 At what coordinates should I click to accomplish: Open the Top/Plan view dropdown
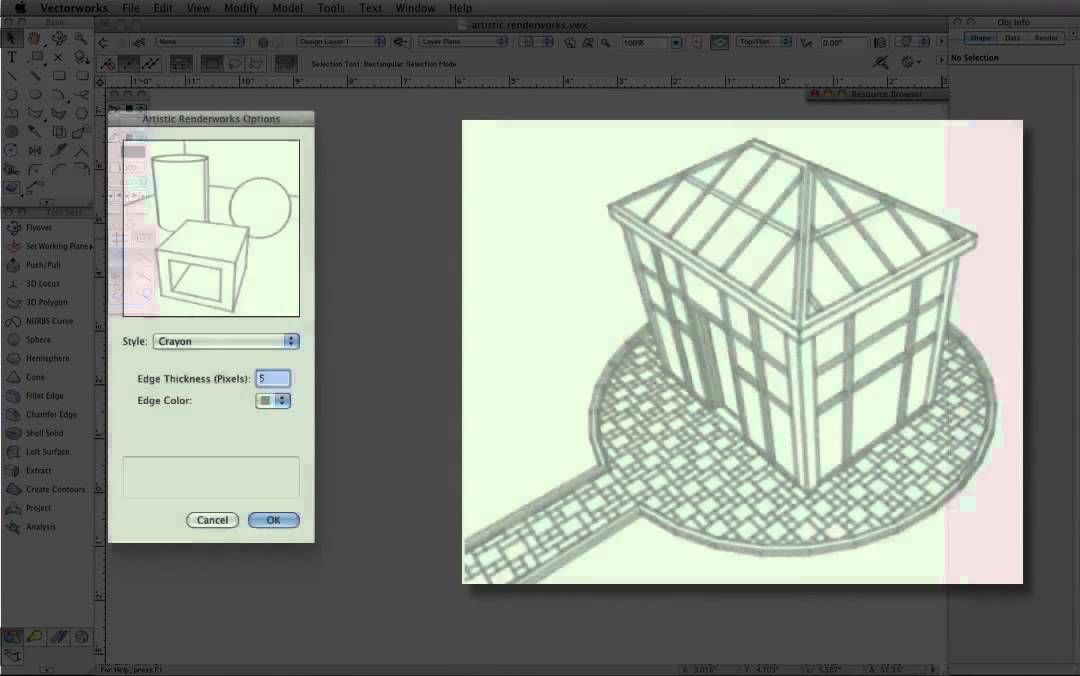tap(763, 42)
